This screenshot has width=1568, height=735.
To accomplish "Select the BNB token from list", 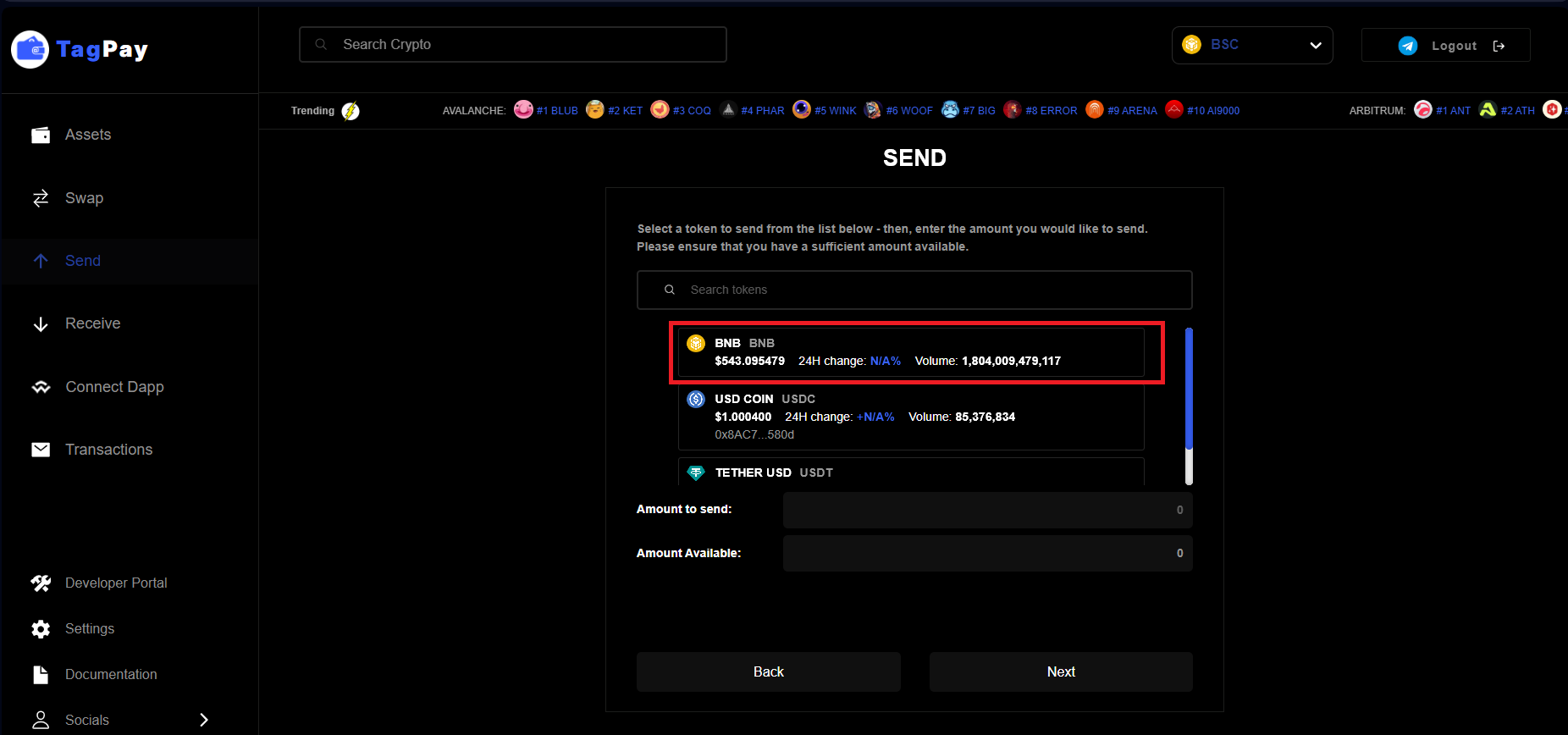I will click(x=910, y=352).
